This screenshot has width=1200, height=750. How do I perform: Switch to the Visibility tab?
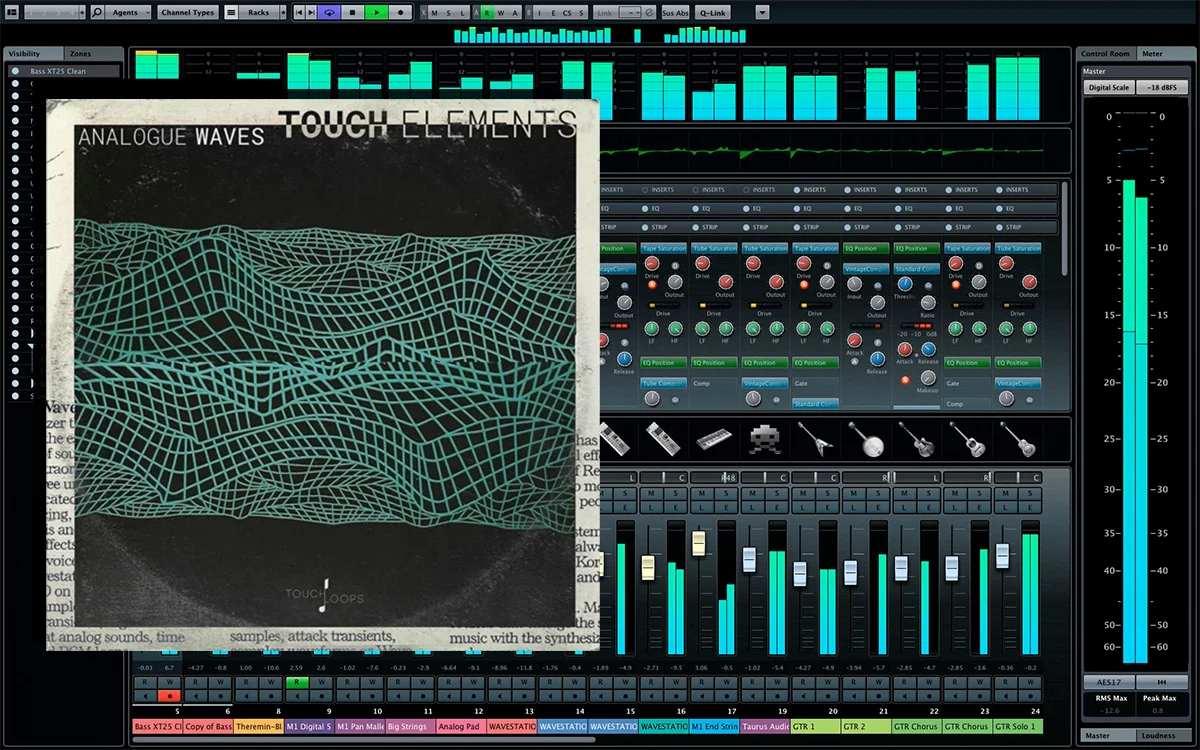33,53
